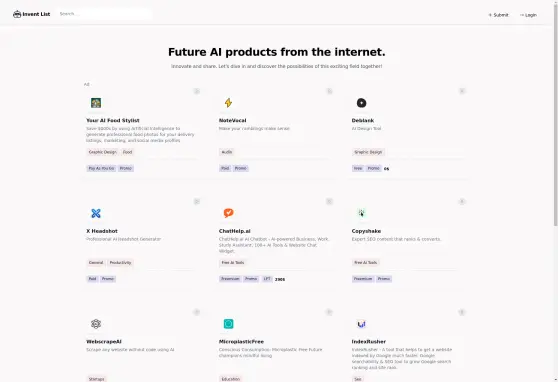
Task: Click the MicroplasticFree teal icon
Action: point(228,324)
